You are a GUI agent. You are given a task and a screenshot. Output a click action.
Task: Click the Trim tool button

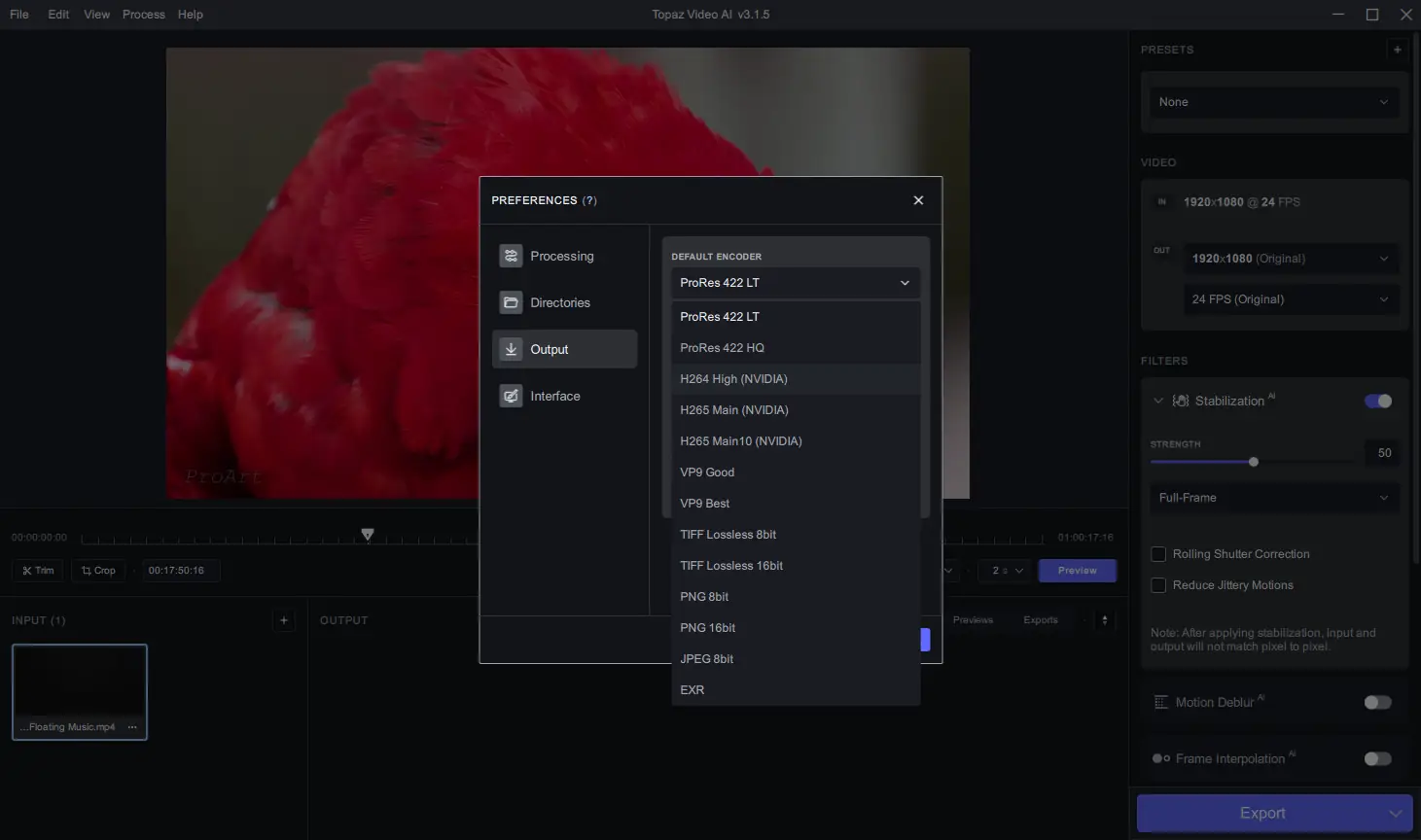(38, 571)
